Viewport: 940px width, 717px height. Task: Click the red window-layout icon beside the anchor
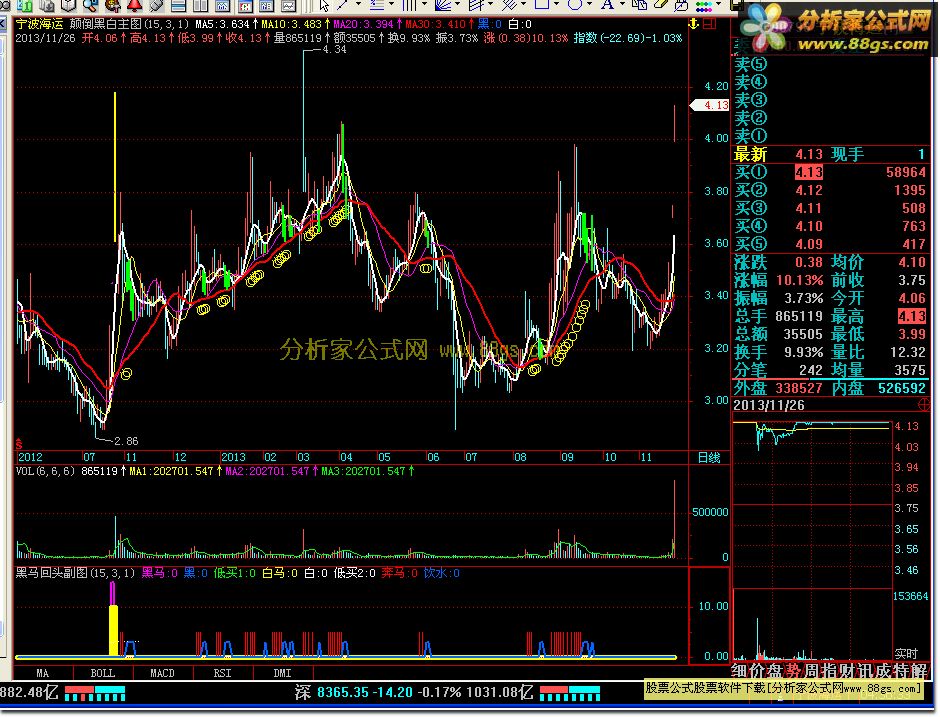tap(710, 24)
